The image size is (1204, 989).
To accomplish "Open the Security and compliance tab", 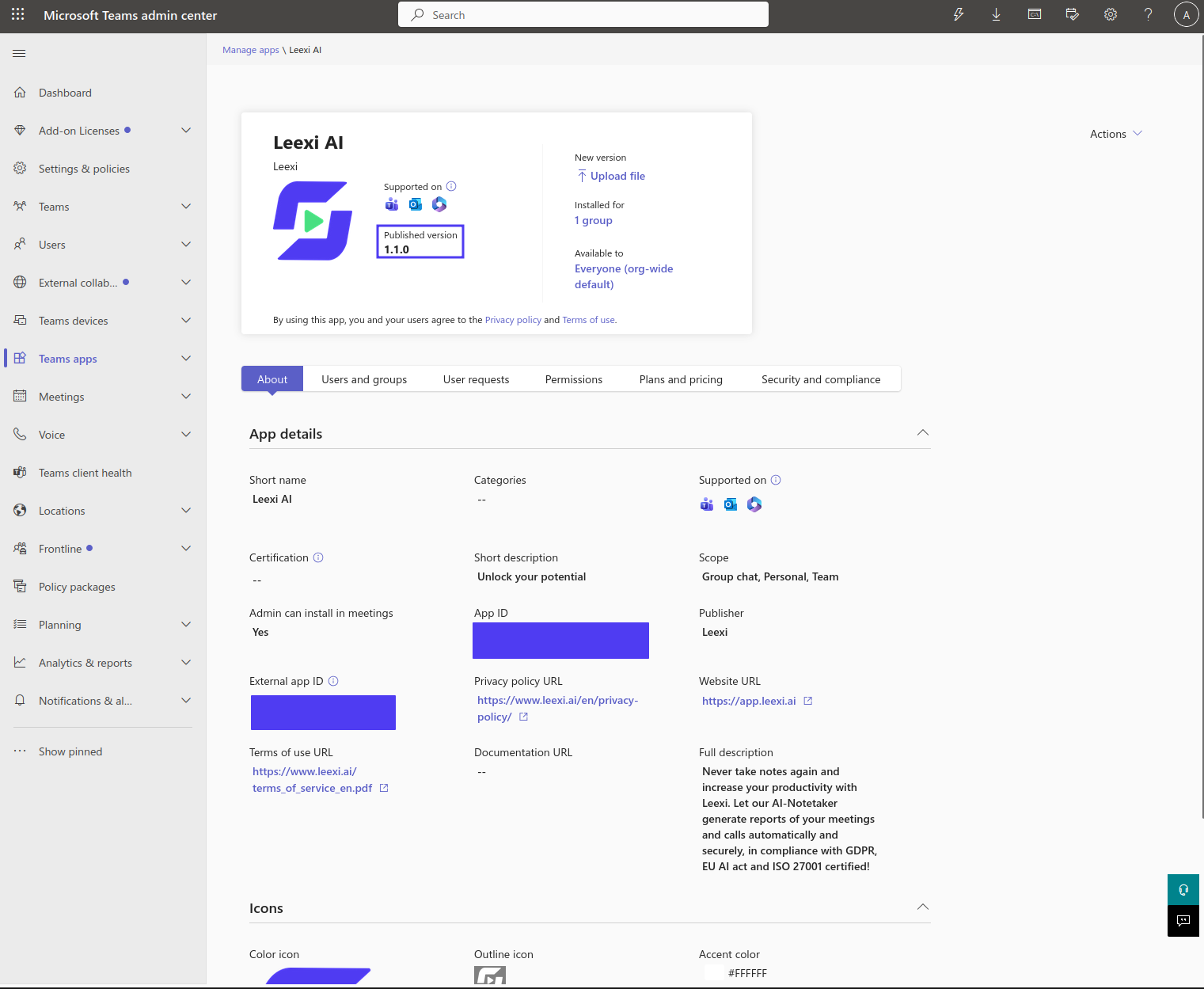I will (x=821, y=379).
